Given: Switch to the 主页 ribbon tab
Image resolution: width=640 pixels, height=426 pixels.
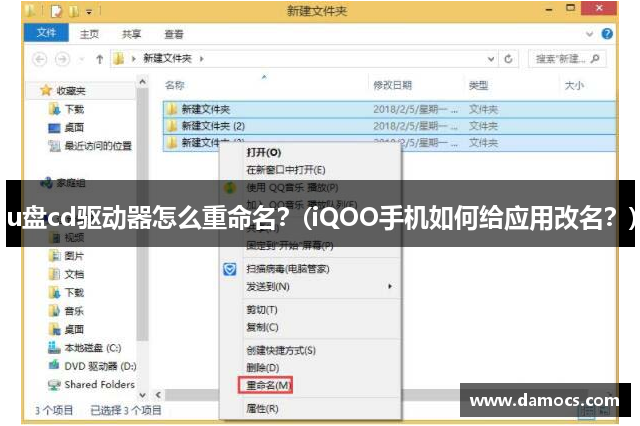Looking at the screenshot, I should click(89, 34).
